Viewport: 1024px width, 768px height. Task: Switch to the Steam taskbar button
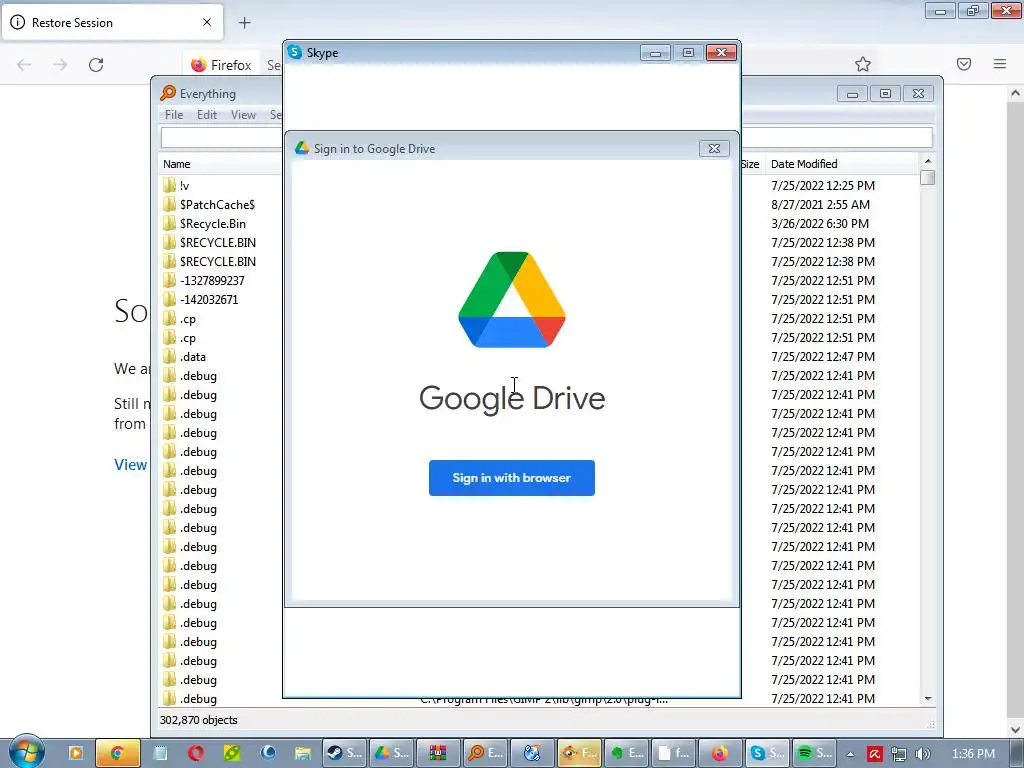tap(344, 753)
